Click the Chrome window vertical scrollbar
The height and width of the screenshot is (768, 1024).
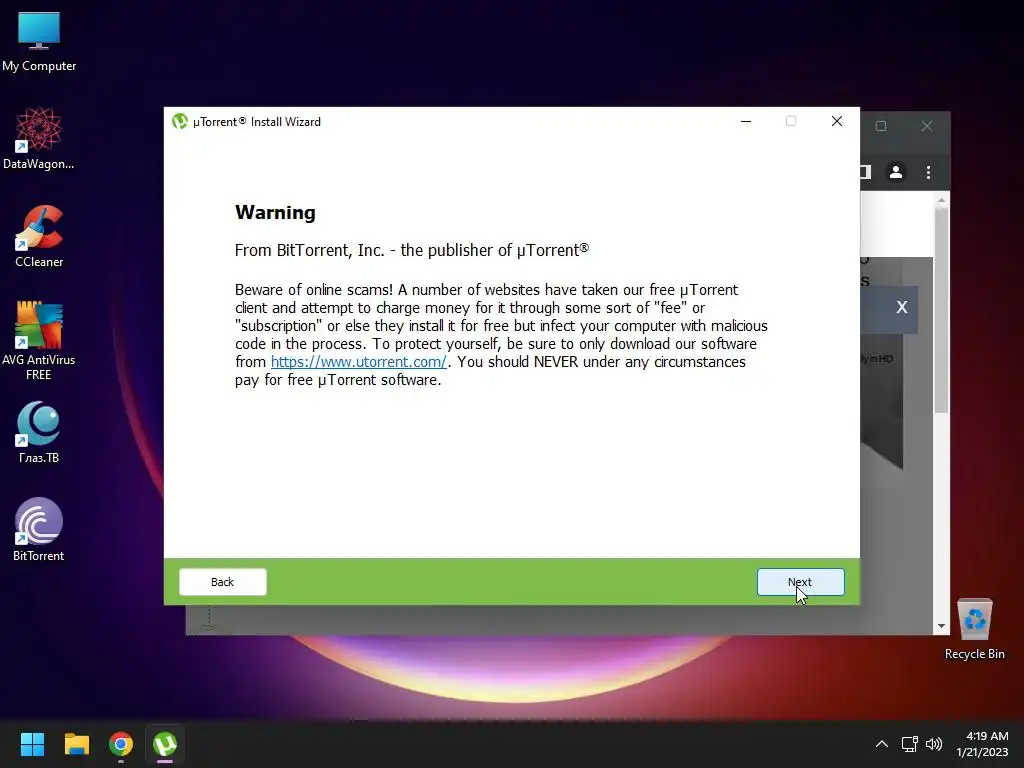click(x=941, y=310)
